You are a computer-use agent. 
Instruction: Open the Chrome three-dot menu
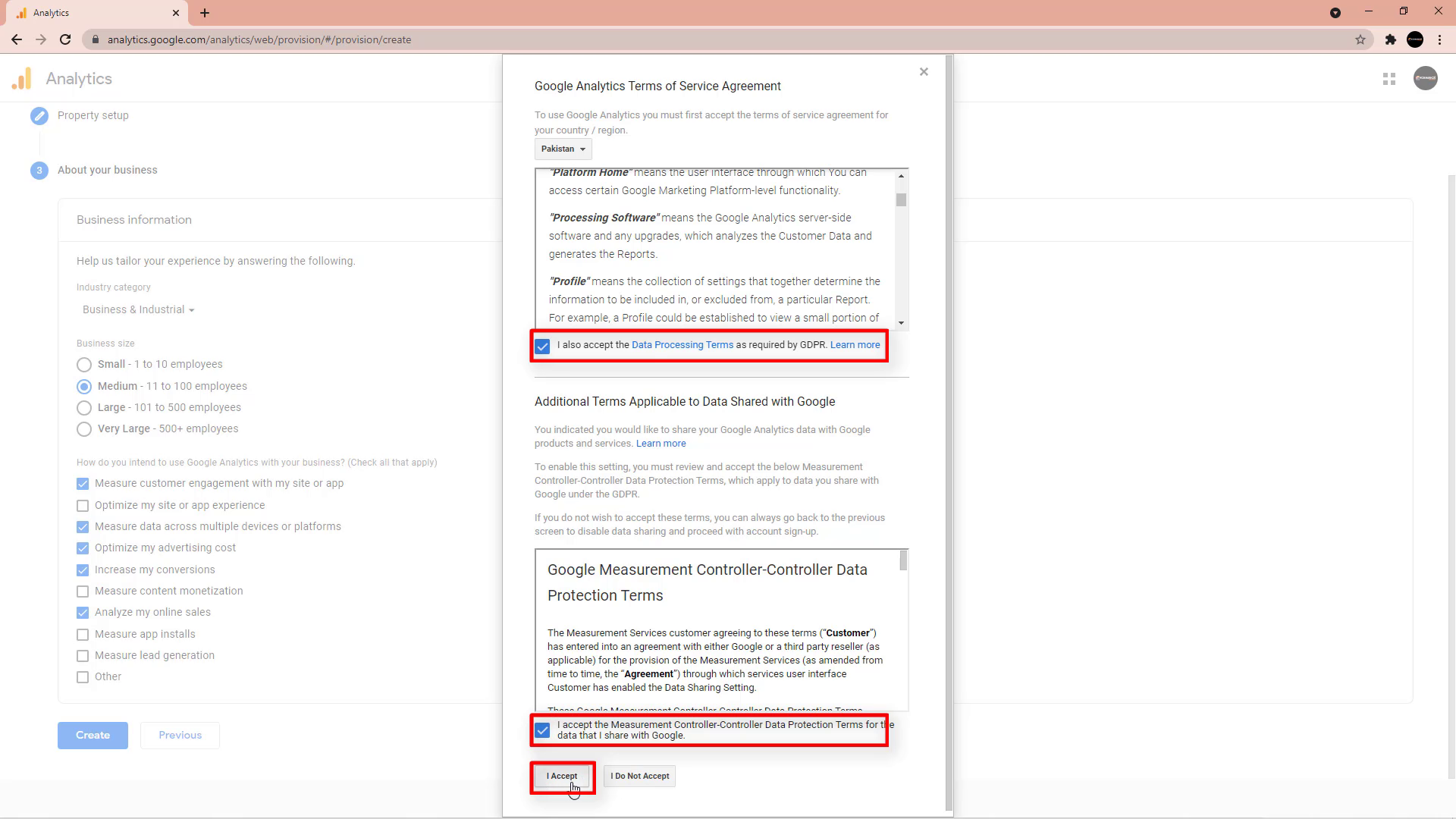(1439, 39)
